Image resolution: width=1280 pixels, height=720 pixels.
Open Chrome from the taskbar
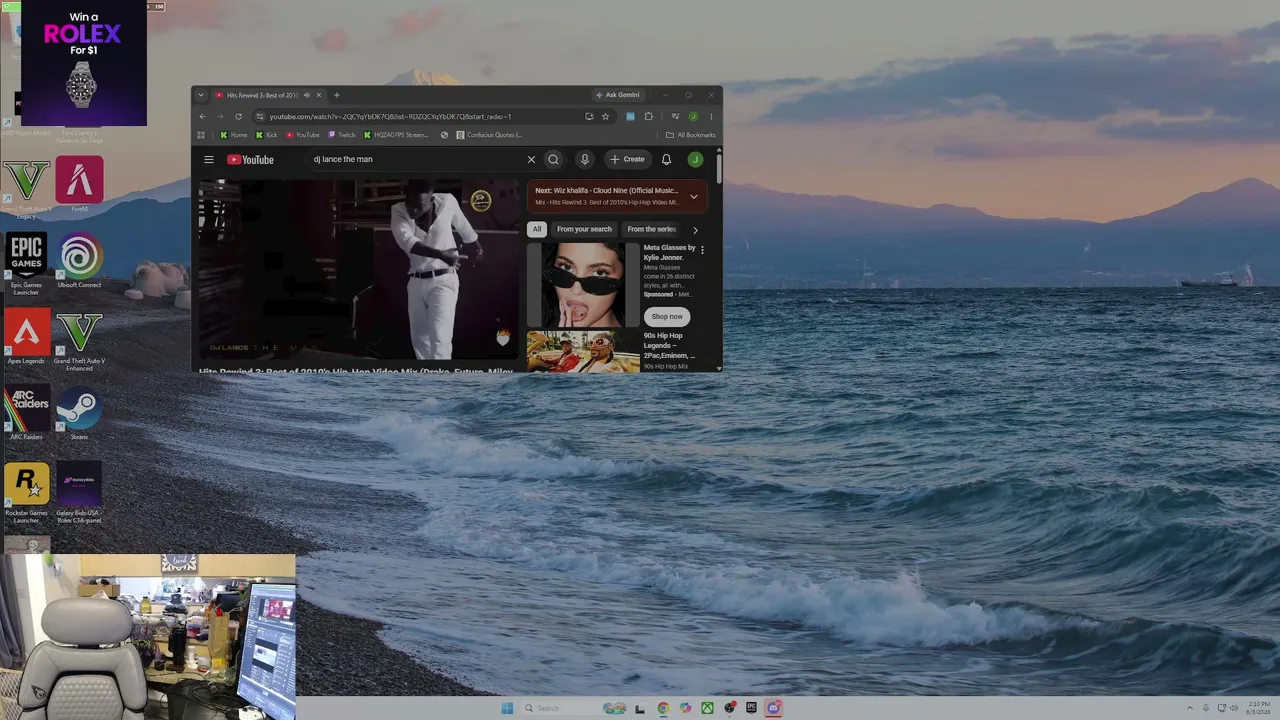pos(663,708)
